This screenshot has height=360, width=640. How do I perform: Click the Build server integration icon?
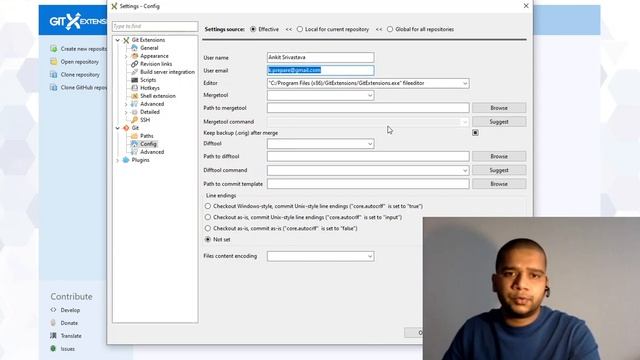click(x=134, y=72)
